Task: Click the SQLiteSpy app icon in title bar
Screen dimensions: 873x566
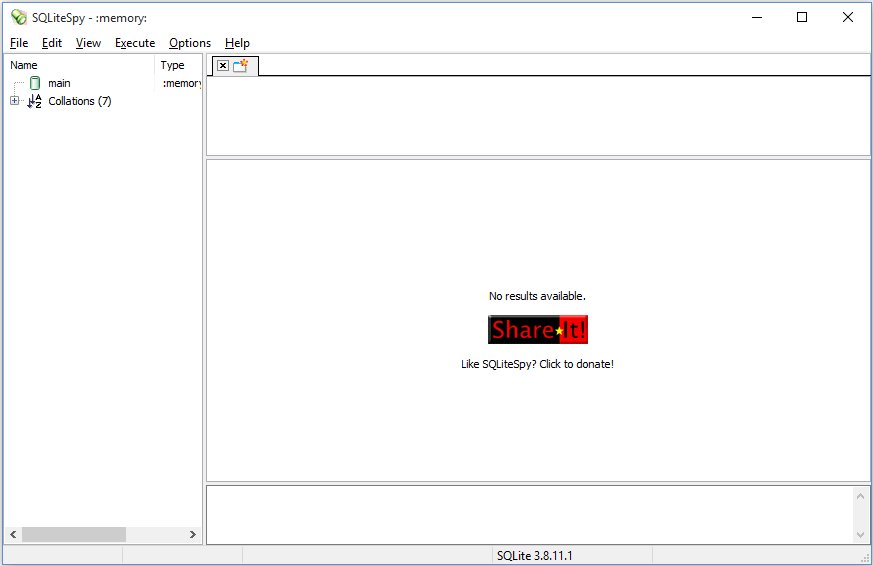Action: 19,17
